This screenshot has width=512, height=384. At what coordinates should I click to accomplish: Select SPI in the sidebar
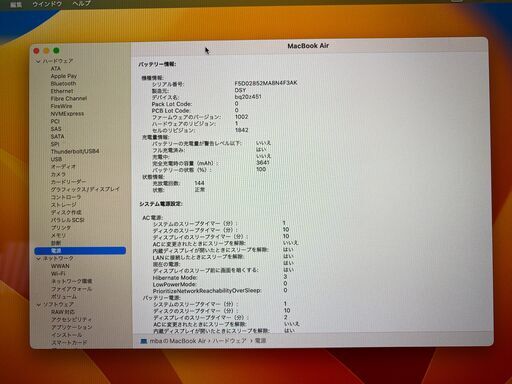click(x=55, y=144)
